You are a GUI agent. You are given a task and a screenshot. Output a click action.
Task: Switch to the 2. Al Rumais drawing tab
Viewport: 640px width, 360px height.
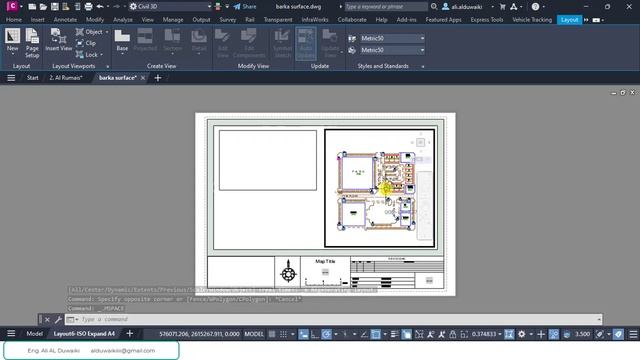[x=66, y=78]
